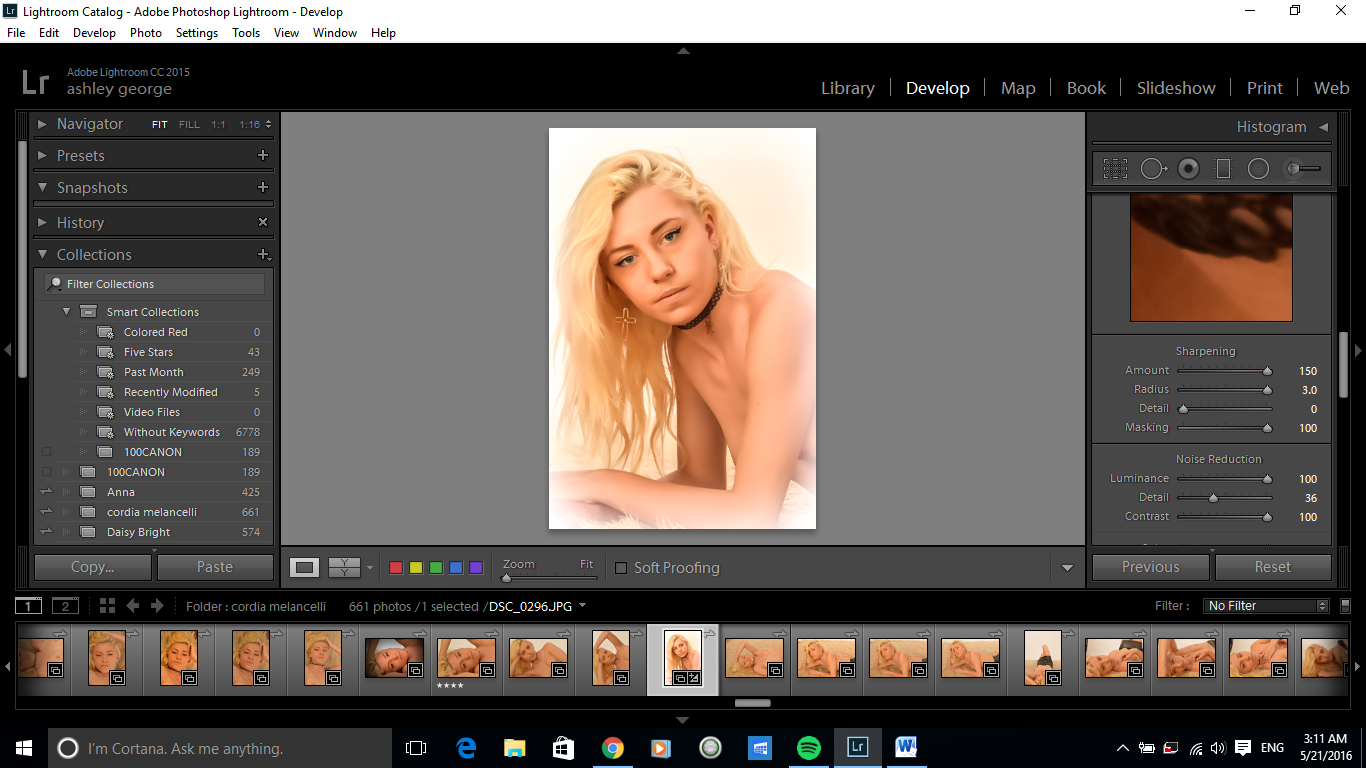Select the Crop Overlay tool
Image resolution: width=1366 pixels, height=768 pixels.
pyautogui.click(x=1115, y=169)
